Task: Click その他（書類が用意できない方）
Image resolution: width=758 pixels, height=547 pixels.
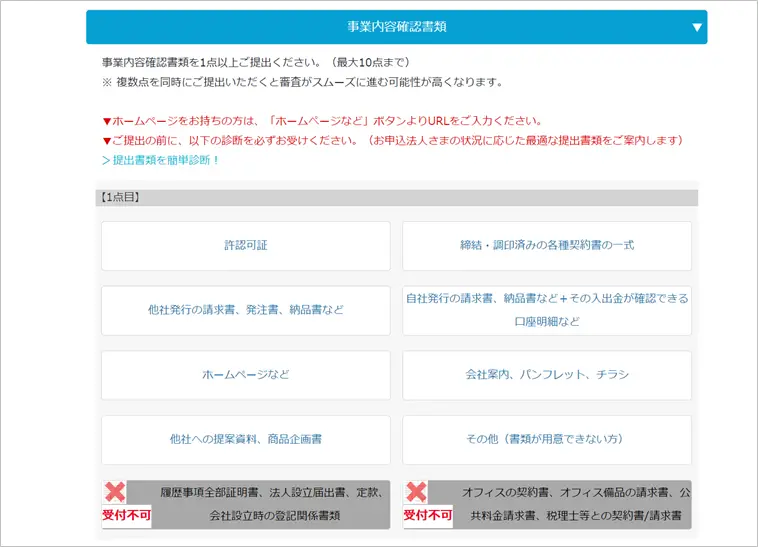Action: pos(546,439)
